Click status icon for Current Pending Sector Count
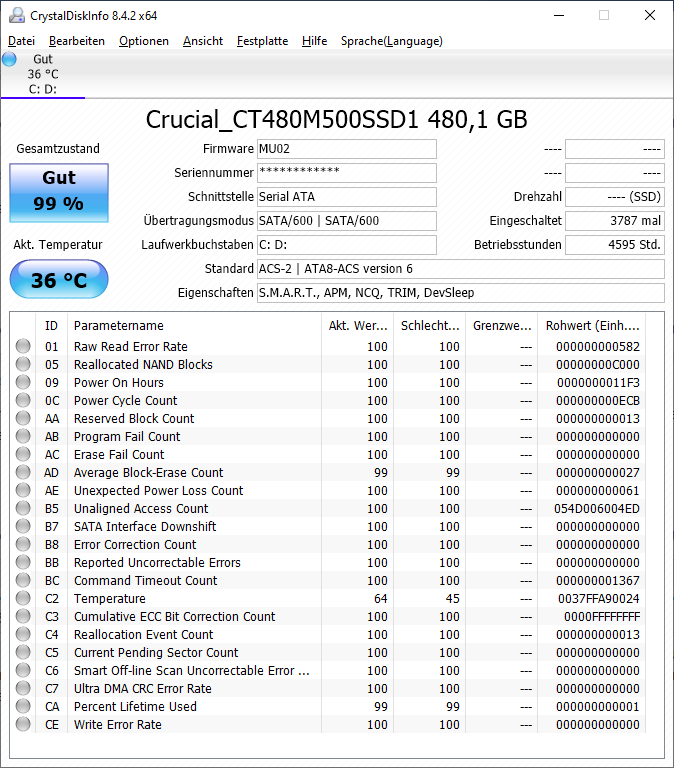This screenshot has width=674, height=768. [x=23, y=652]
